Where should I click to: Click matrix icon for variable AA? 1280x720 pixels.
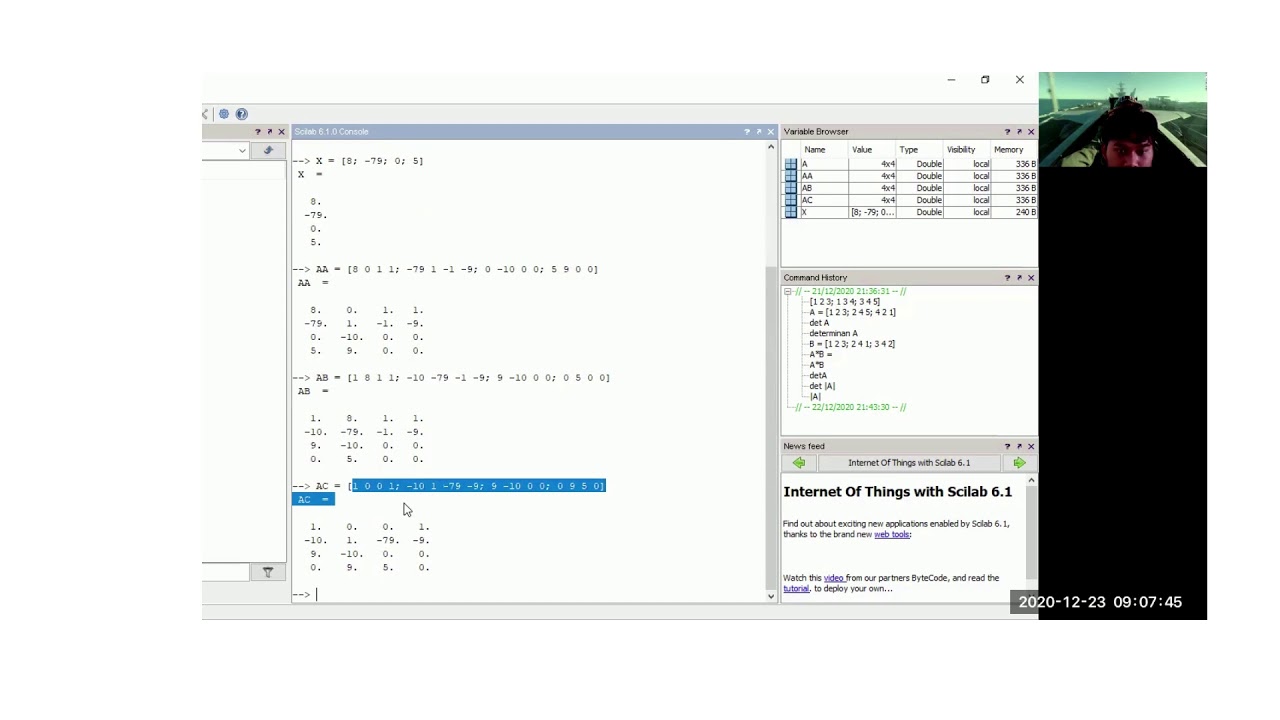click(791, 176)
